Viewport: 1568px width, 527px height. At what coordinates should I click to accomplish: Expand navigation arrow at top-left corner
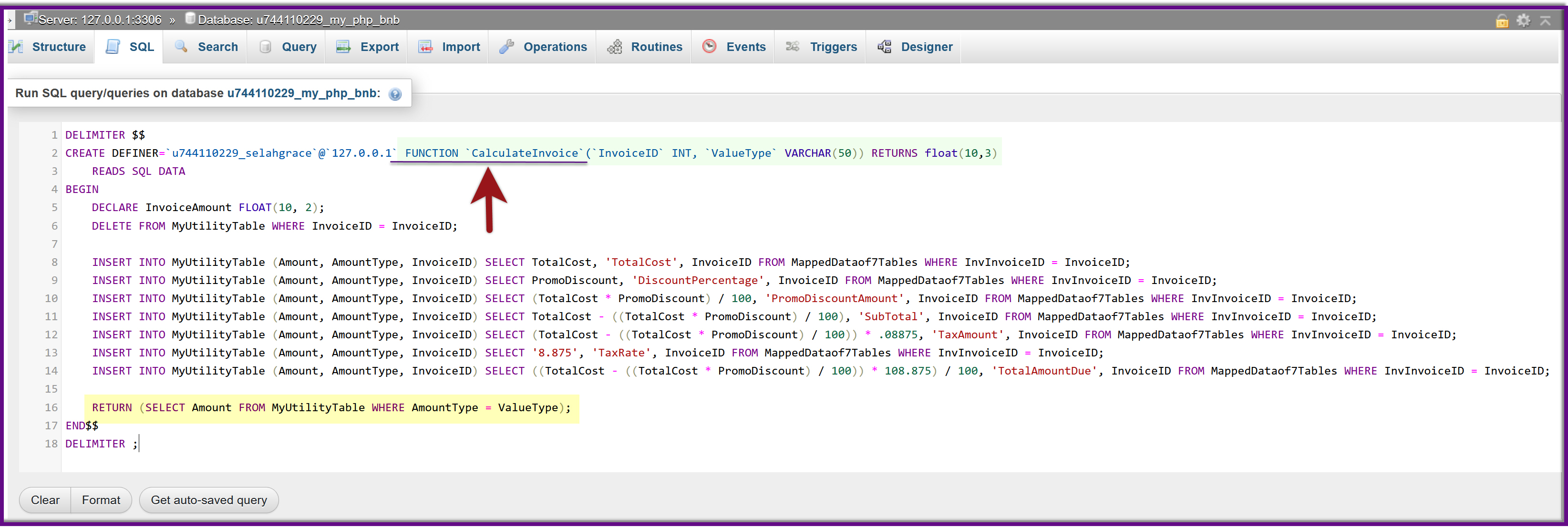(10, 20)
